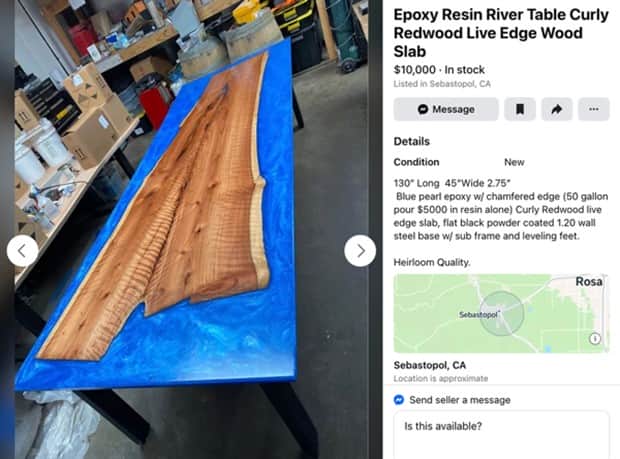
Task: Click the 'Is this available?' message field
Action: 501,435
